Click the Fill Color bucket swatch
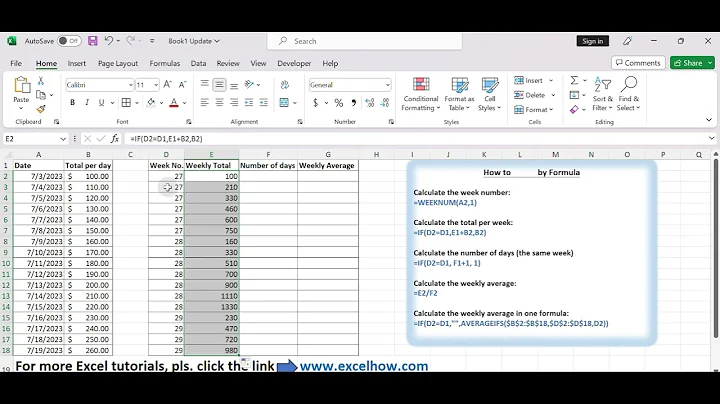Screen dimensions: 720x404 (151, 102)
